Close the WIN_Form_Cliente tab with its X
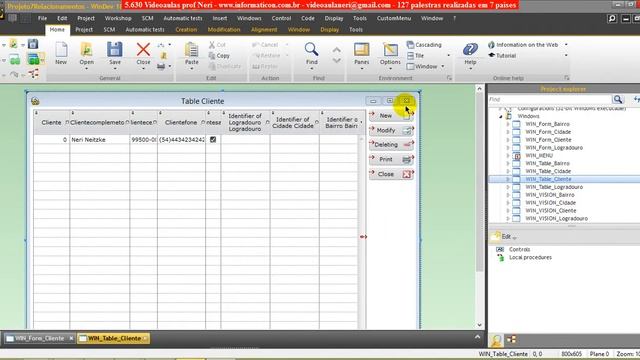Viewport: 640px width, 360px height. [x=71, y=338]
